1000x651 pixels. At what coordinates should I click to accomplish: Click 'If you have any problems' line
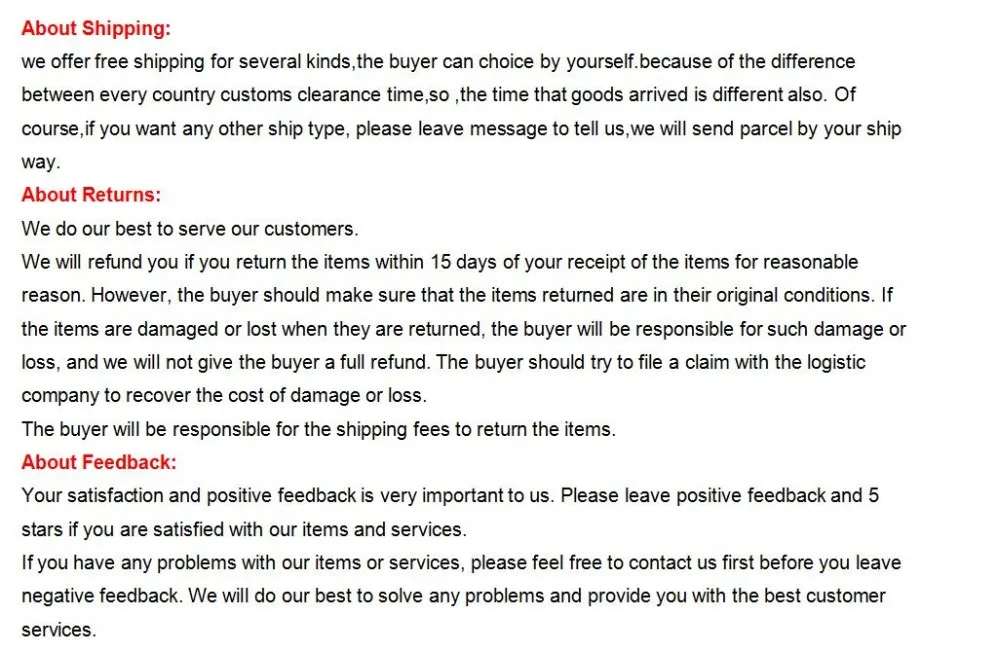(461, 562)
